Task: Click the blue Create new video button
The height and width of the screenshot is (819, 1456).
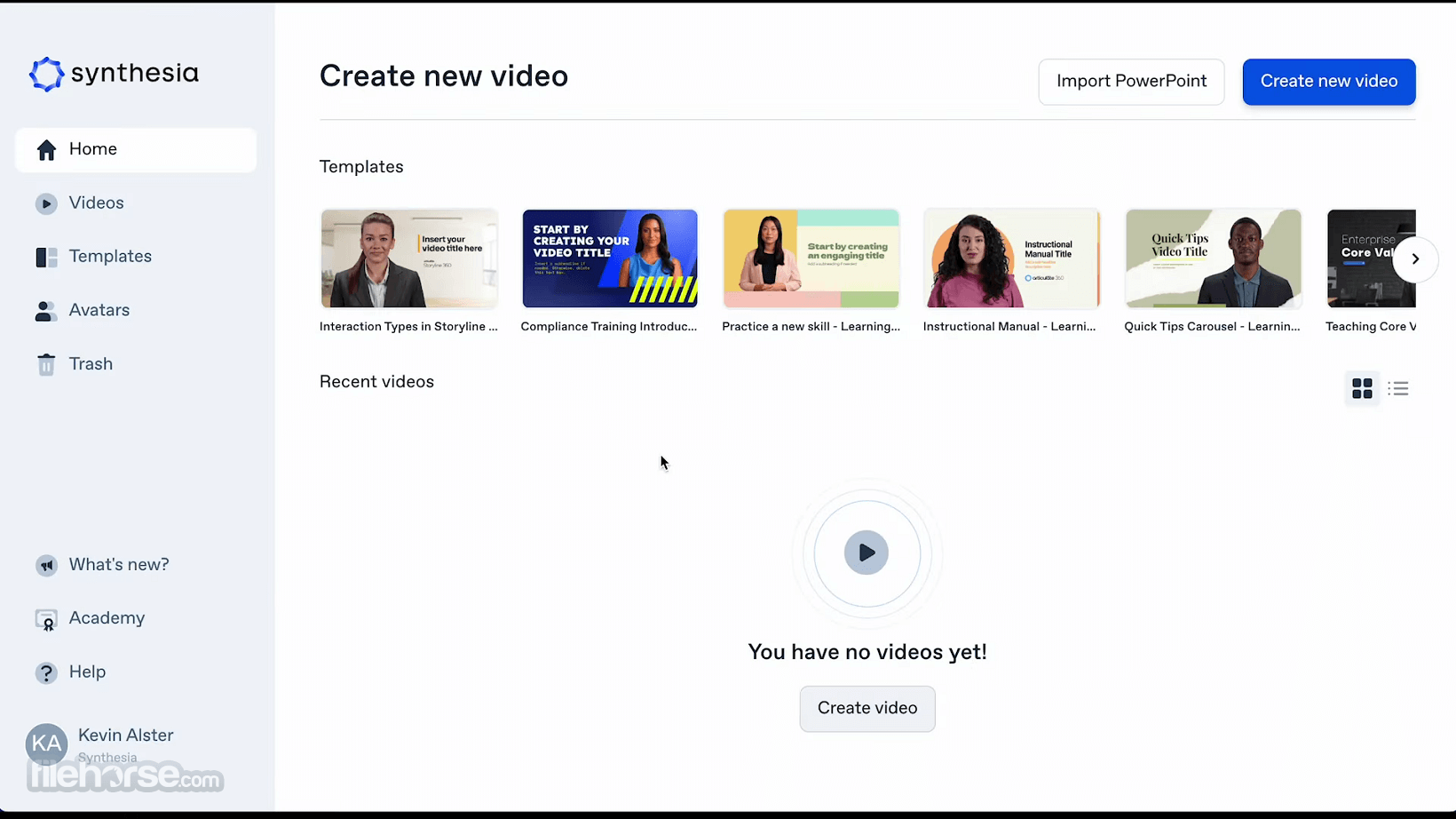Action: click(1329, 82)
